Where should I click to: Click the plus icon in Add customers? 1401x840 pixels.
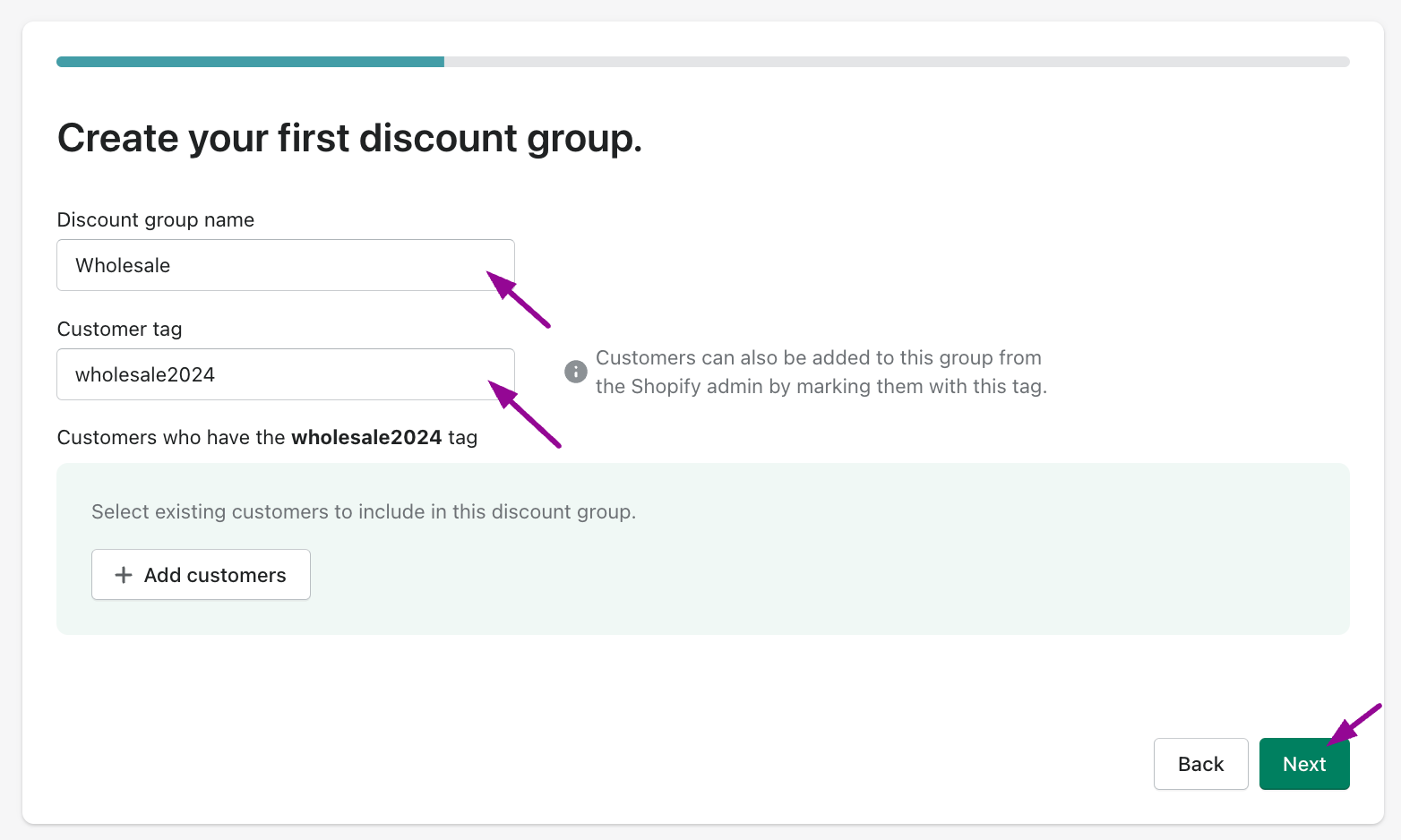[124, 575]
